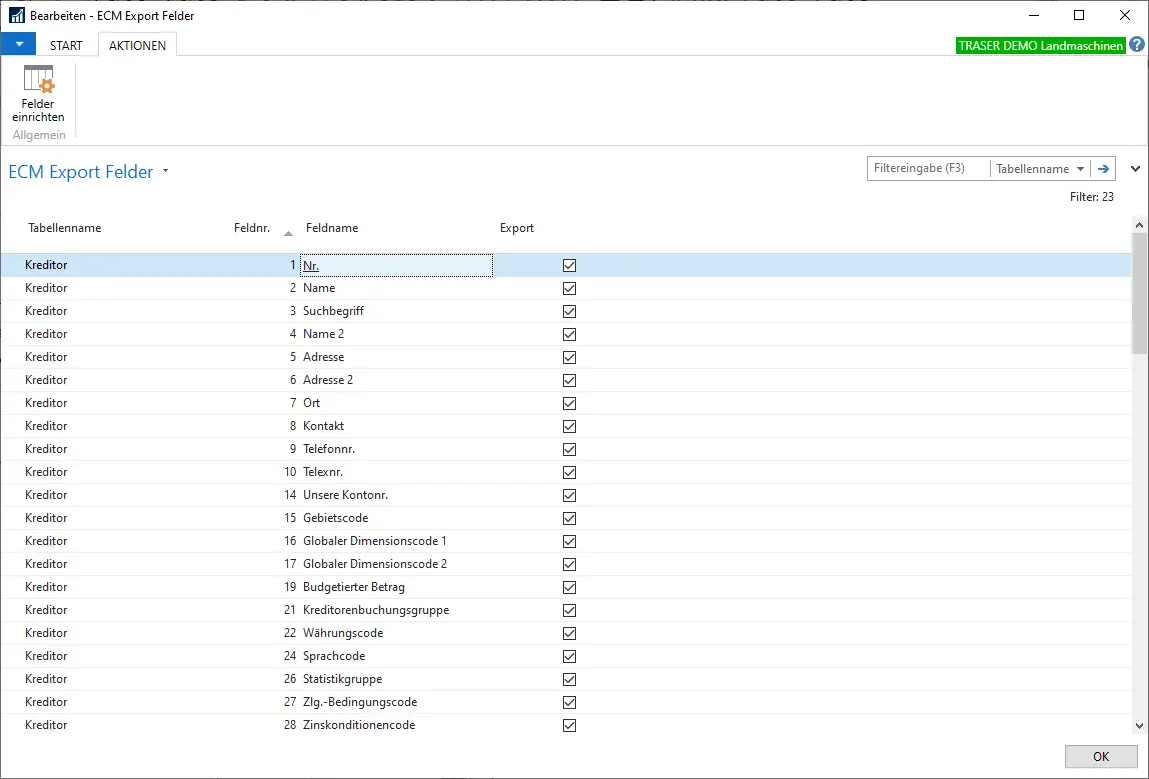The width and height of the screenshot is (1149, 779).
Task: Click in the Filtereingabe search field
Action: (x=927, y=169)
